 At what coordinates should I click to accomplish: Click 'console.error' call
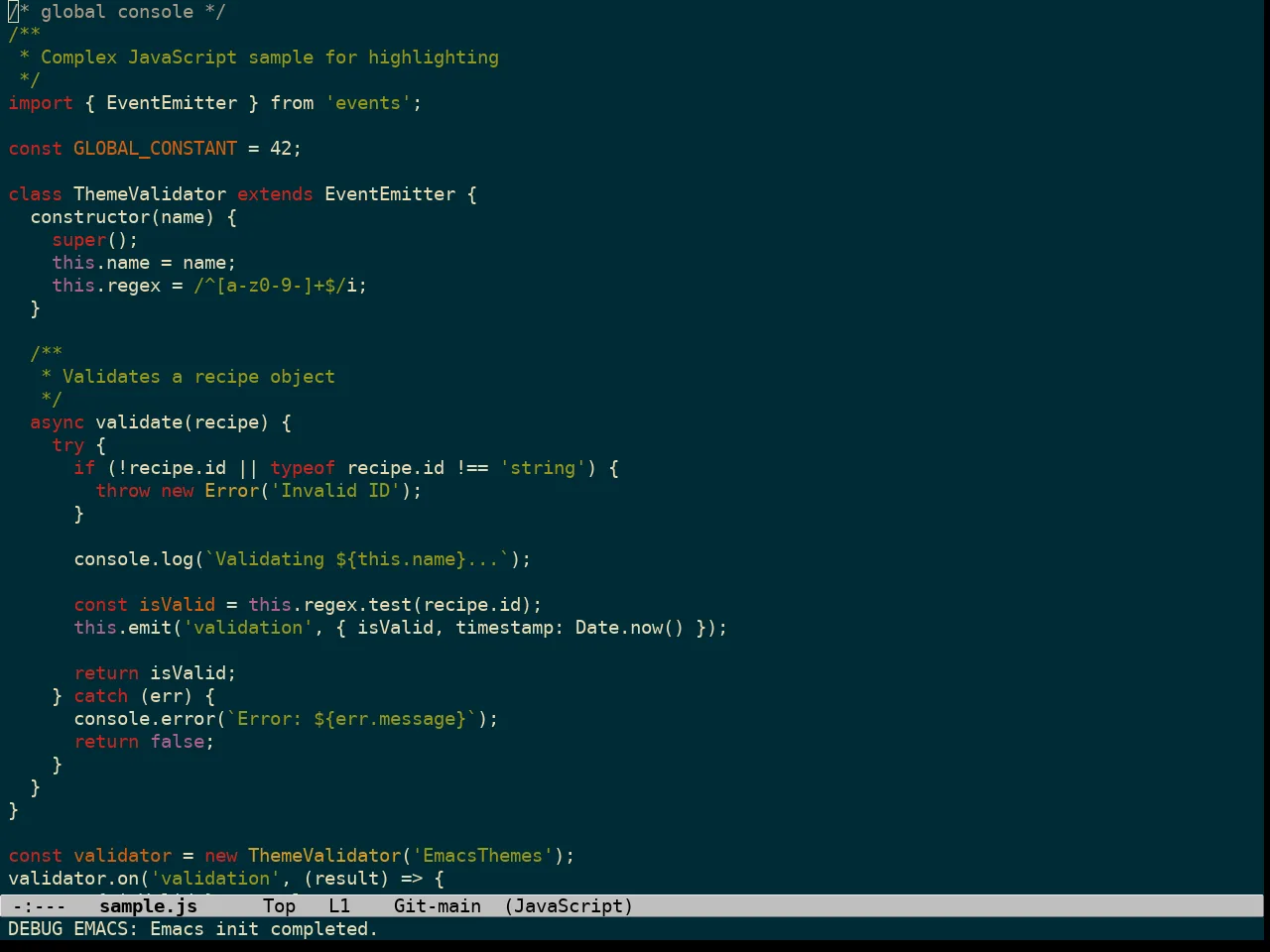[x=144, y=719]
